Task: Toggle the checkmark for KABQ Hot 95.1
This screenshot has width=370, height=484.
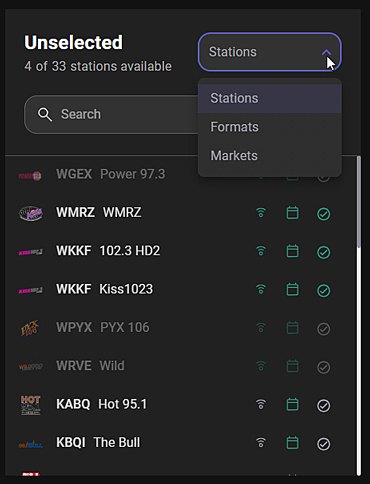Action: [323, 405]
